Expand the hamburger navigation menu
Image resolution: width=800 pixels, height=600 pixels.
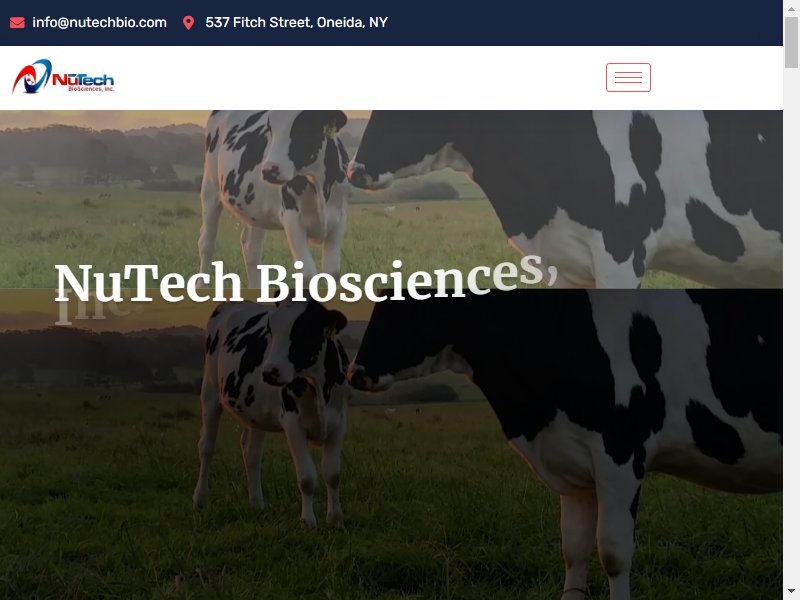628,78
